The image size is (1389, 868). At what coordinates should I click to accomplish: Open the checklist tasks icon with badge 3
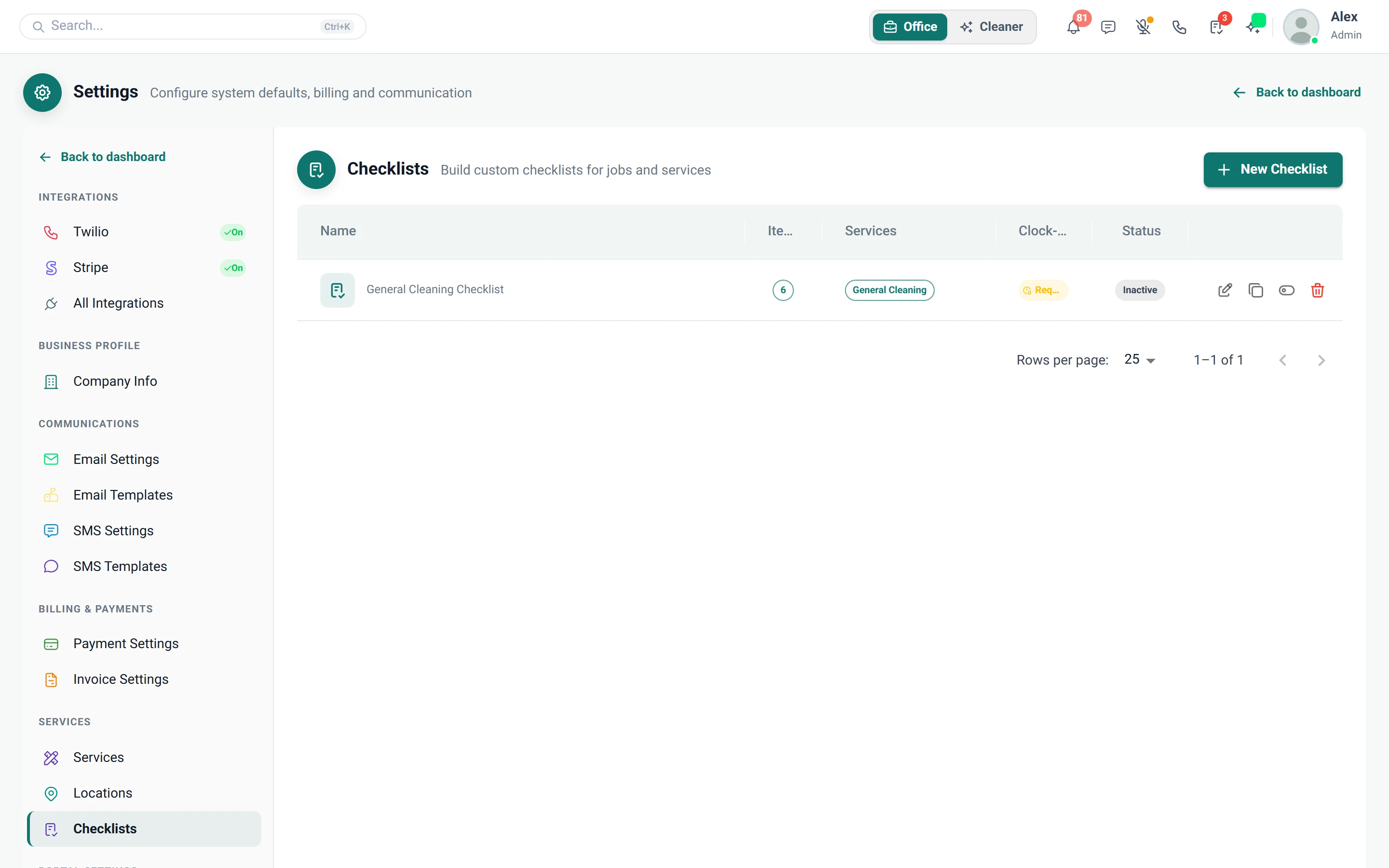pos(1216,27)
